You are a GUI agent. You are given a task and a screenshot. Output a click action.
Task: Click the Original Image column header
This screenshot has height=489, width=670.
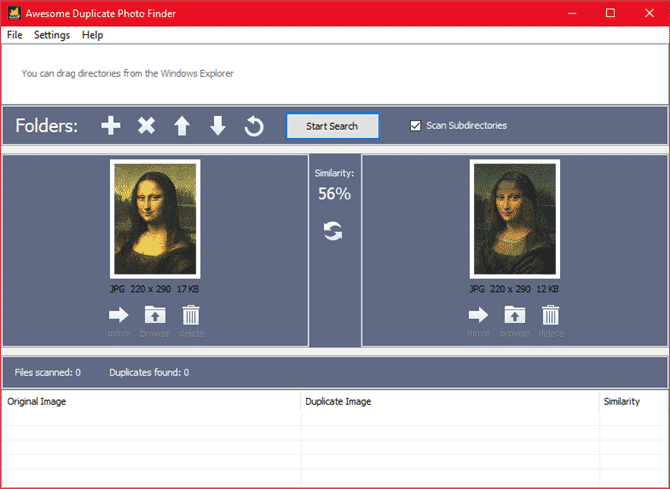tap(151, 401)
